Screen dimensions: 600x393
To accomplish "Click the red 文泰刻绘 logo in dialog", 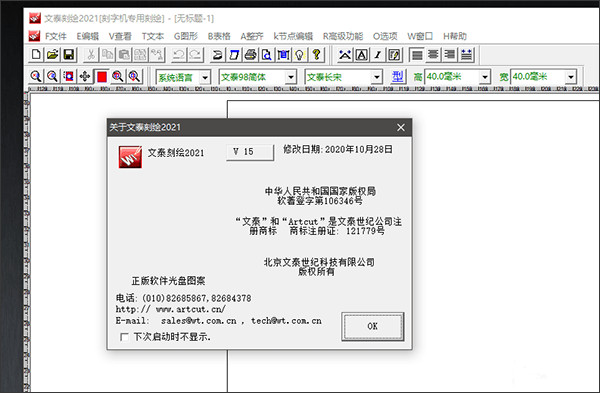I will click(130, 157).
